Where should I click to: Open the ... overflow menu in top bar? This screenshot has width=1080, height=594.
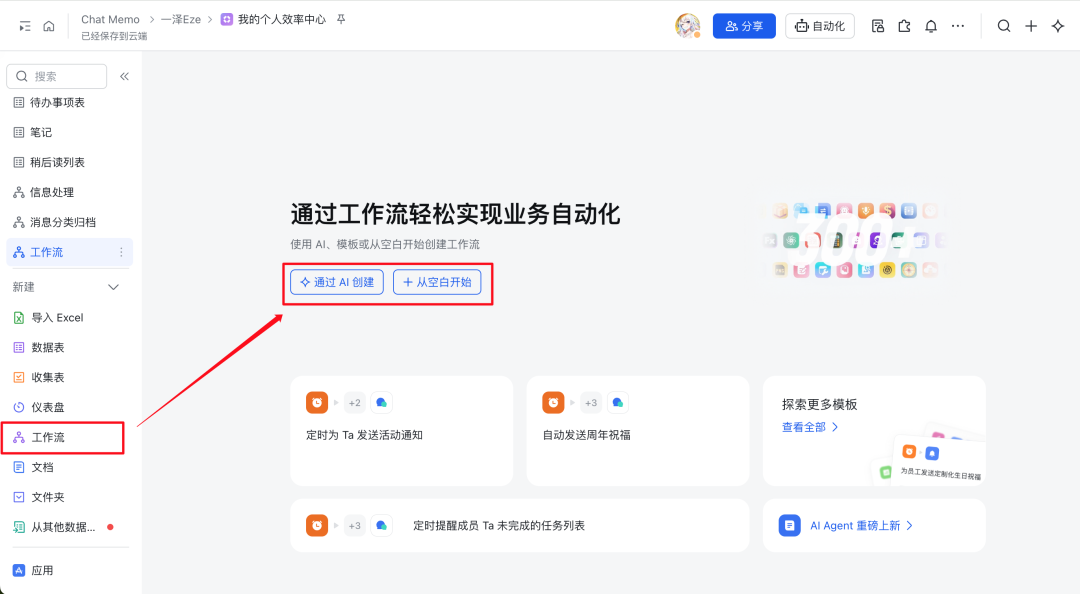click(958, 25)
